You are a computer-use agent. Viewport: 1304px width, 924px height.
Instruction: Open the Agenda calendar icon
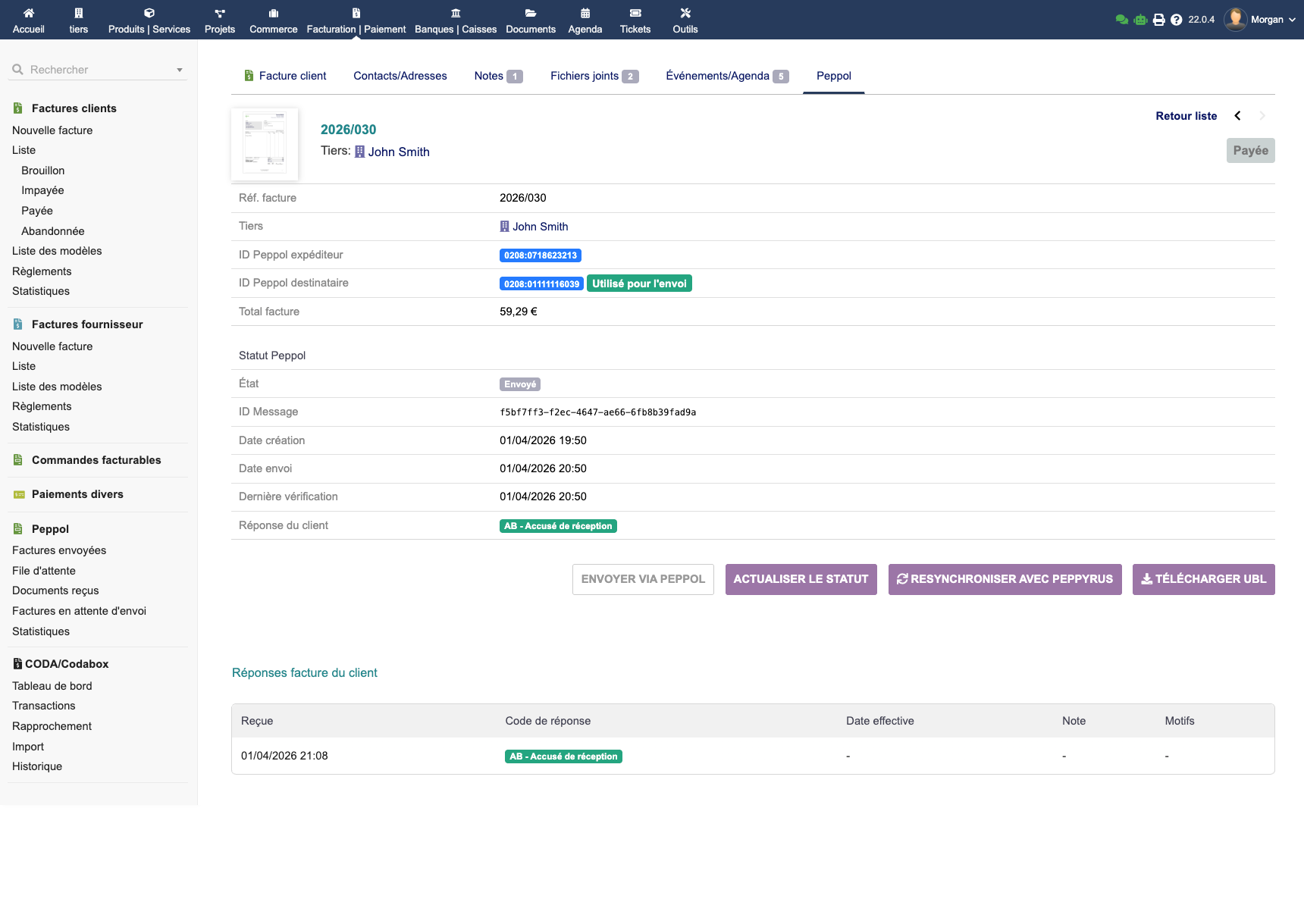[585, 13]
